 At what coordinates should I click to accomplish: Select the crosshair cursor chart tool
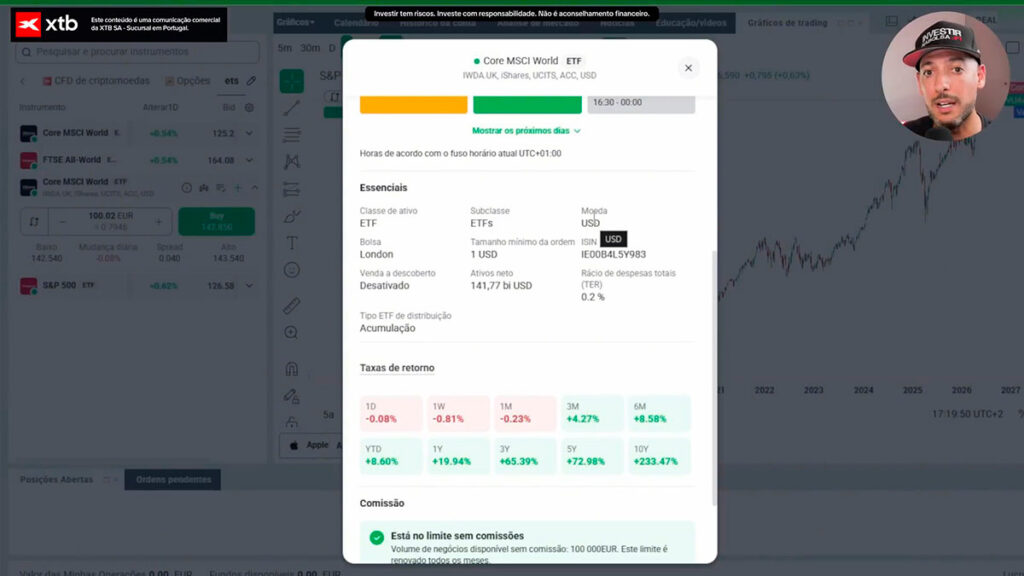pos(291,81)
